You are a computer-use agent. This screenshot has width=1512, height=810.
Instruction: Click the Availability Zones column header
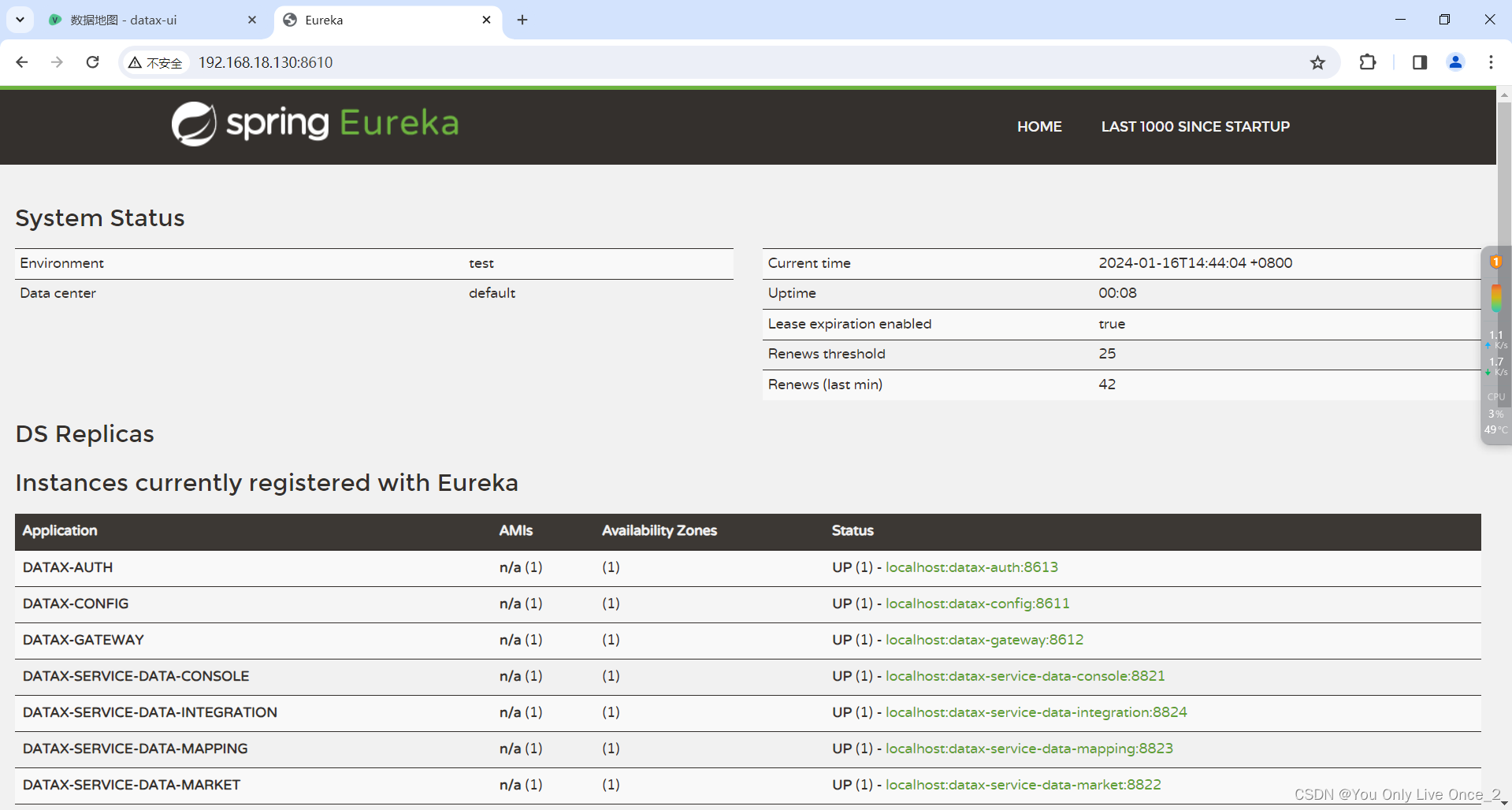[659, 531]
